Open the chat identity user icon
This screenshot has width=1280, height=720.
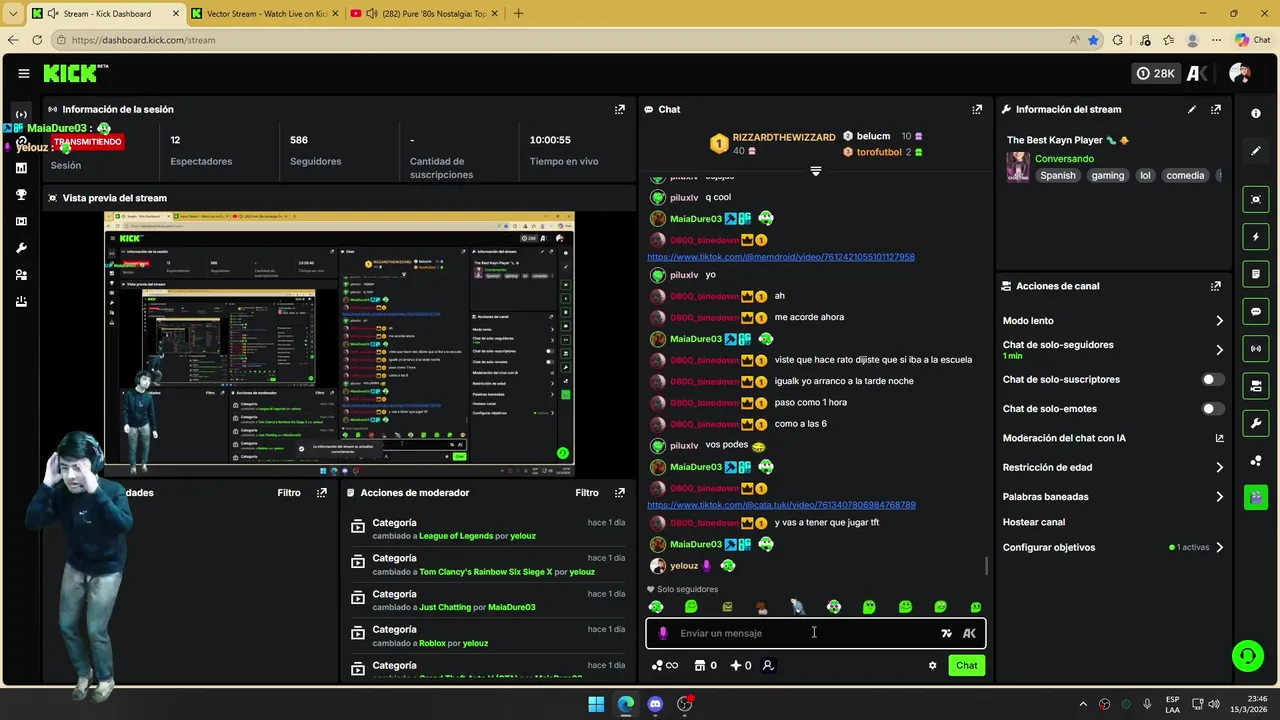pyautogui.click(x=768, y=665)
